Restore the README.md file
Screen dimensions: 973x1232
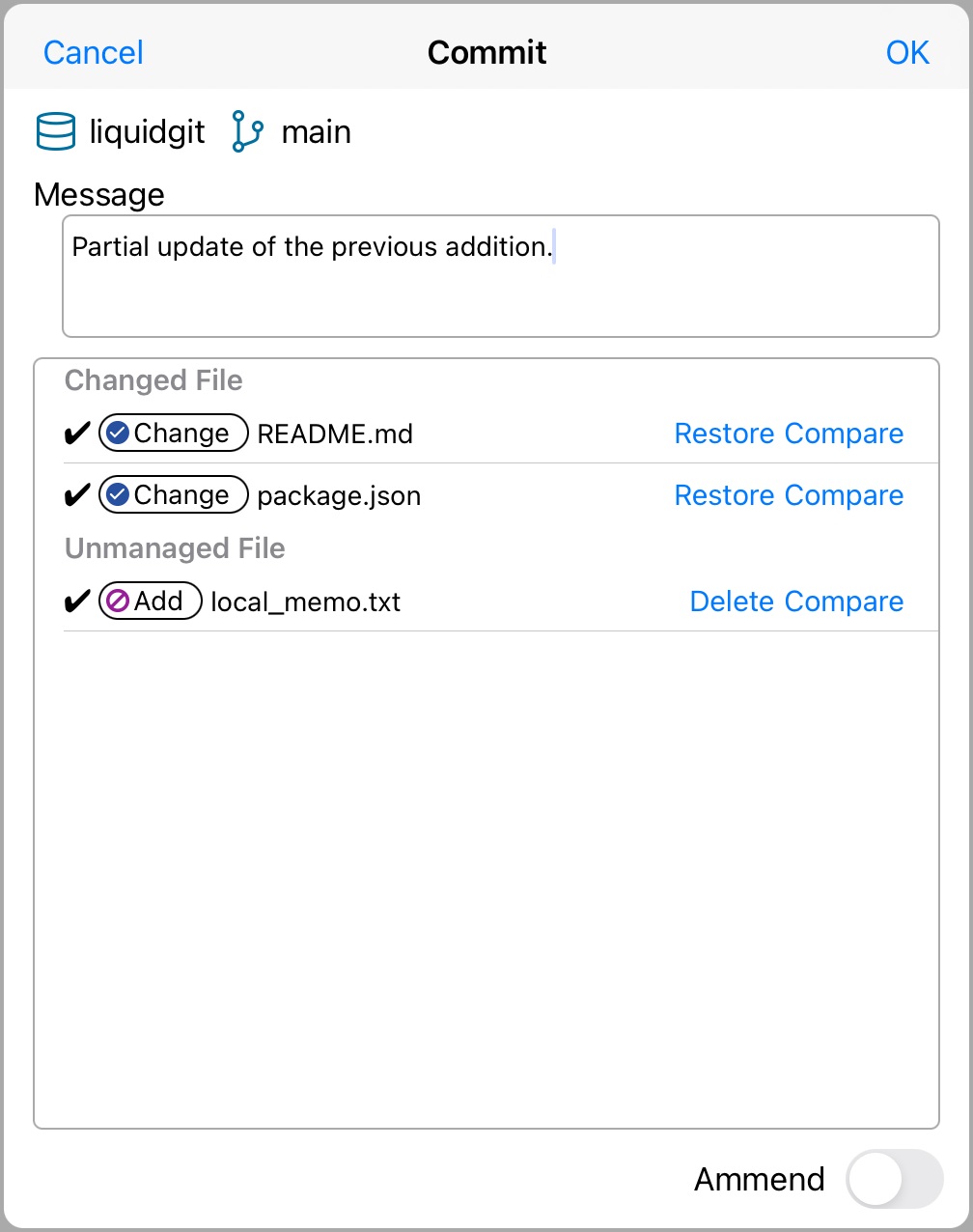coord(724,434)
